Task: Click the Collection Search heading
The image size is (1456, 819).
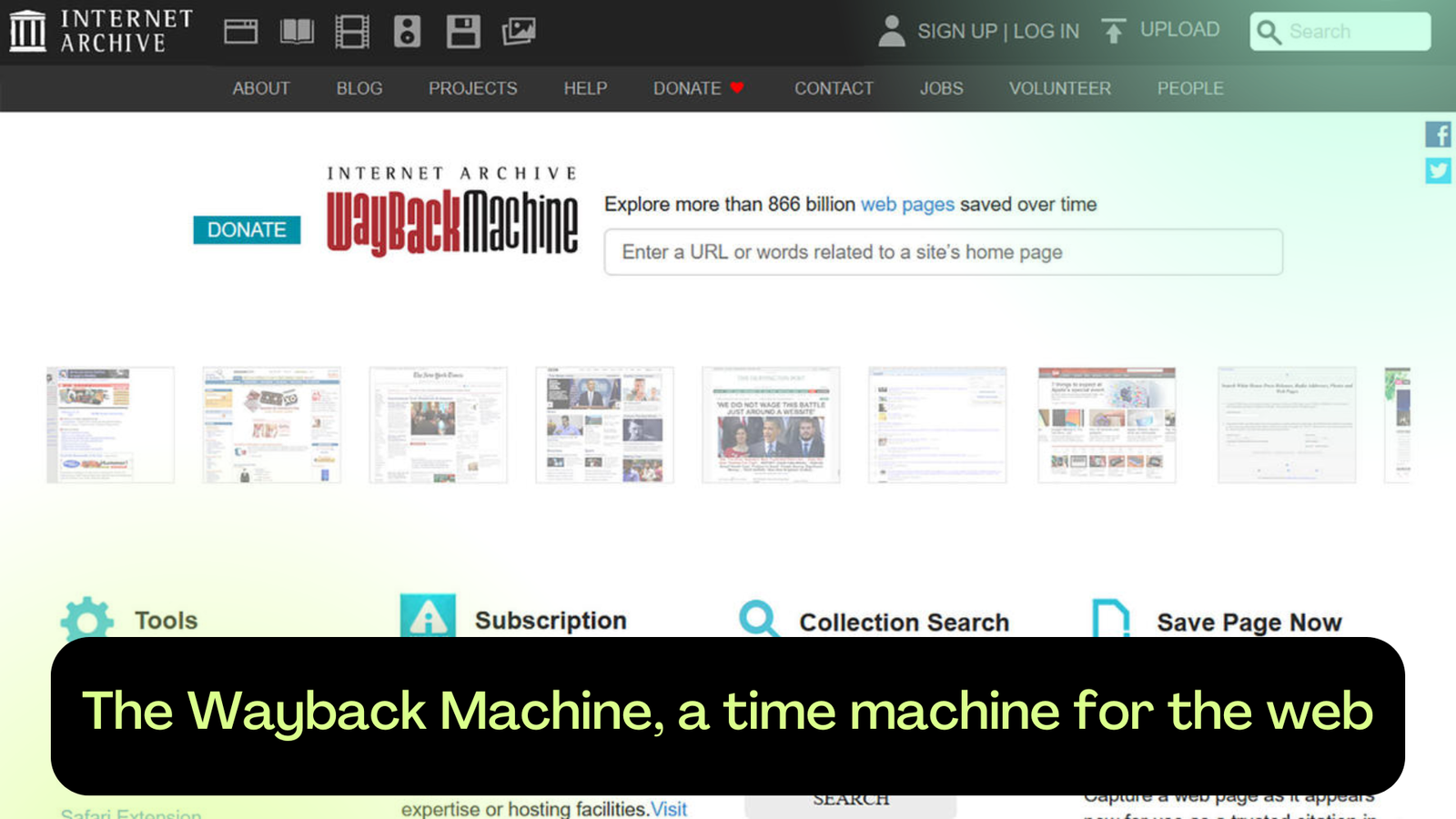Action: click(x=905, y=622)
